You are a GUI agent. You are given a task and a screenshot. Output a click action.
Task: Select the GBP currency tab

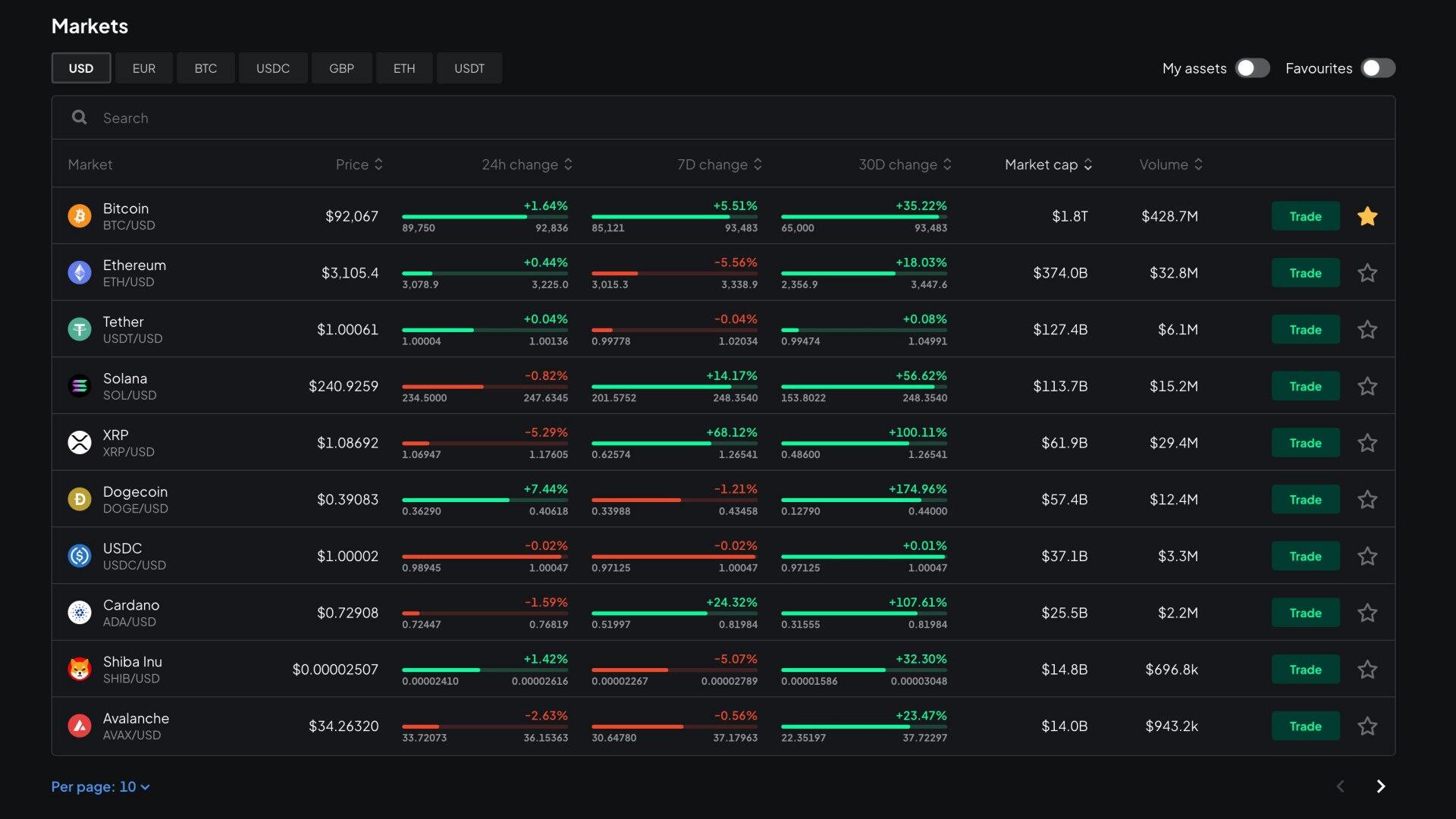click(x=342, y=68)
